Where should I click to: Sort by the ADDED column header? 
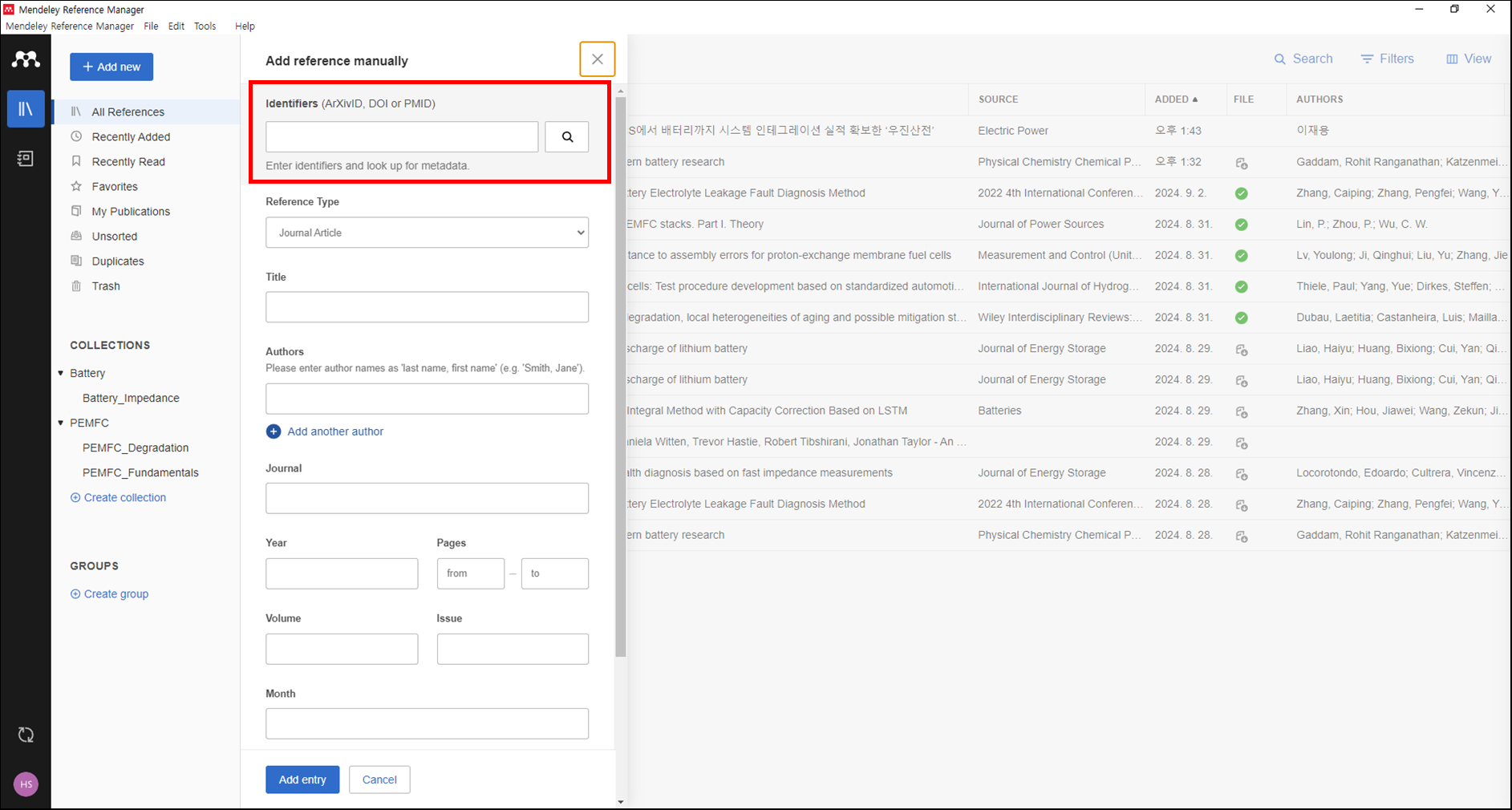(x=1176, y=99)
